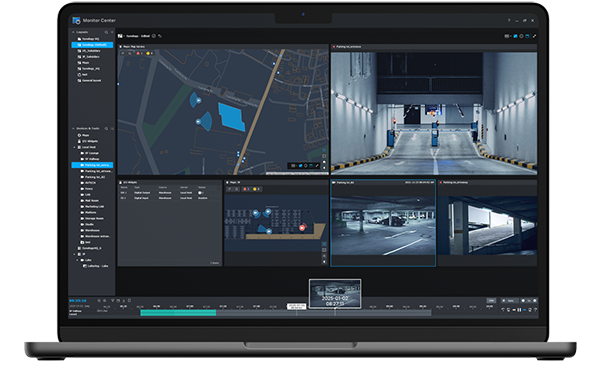The image size is (600, 375).
Task: Click the red alarm camera marker on floor plan
Action: [302, 228]
